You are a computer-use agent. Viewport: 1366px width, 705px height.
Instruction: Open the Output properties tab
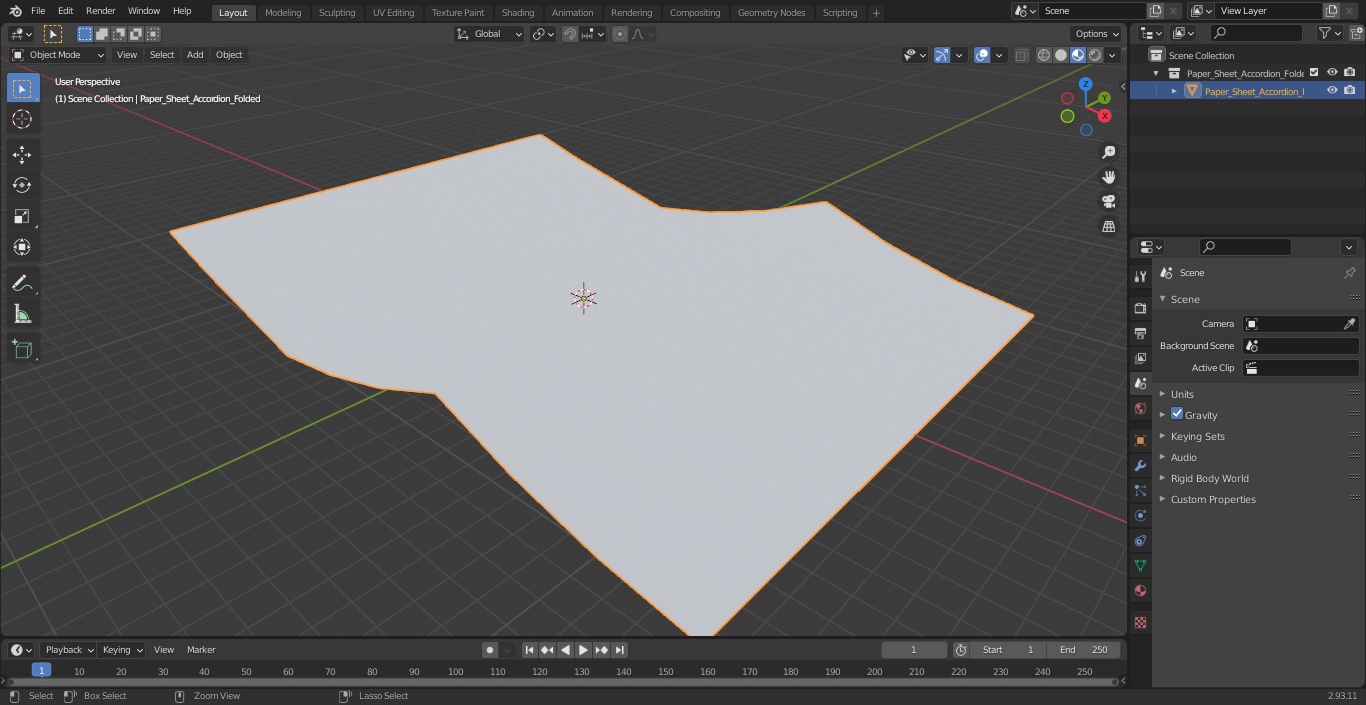(1140, 333)
